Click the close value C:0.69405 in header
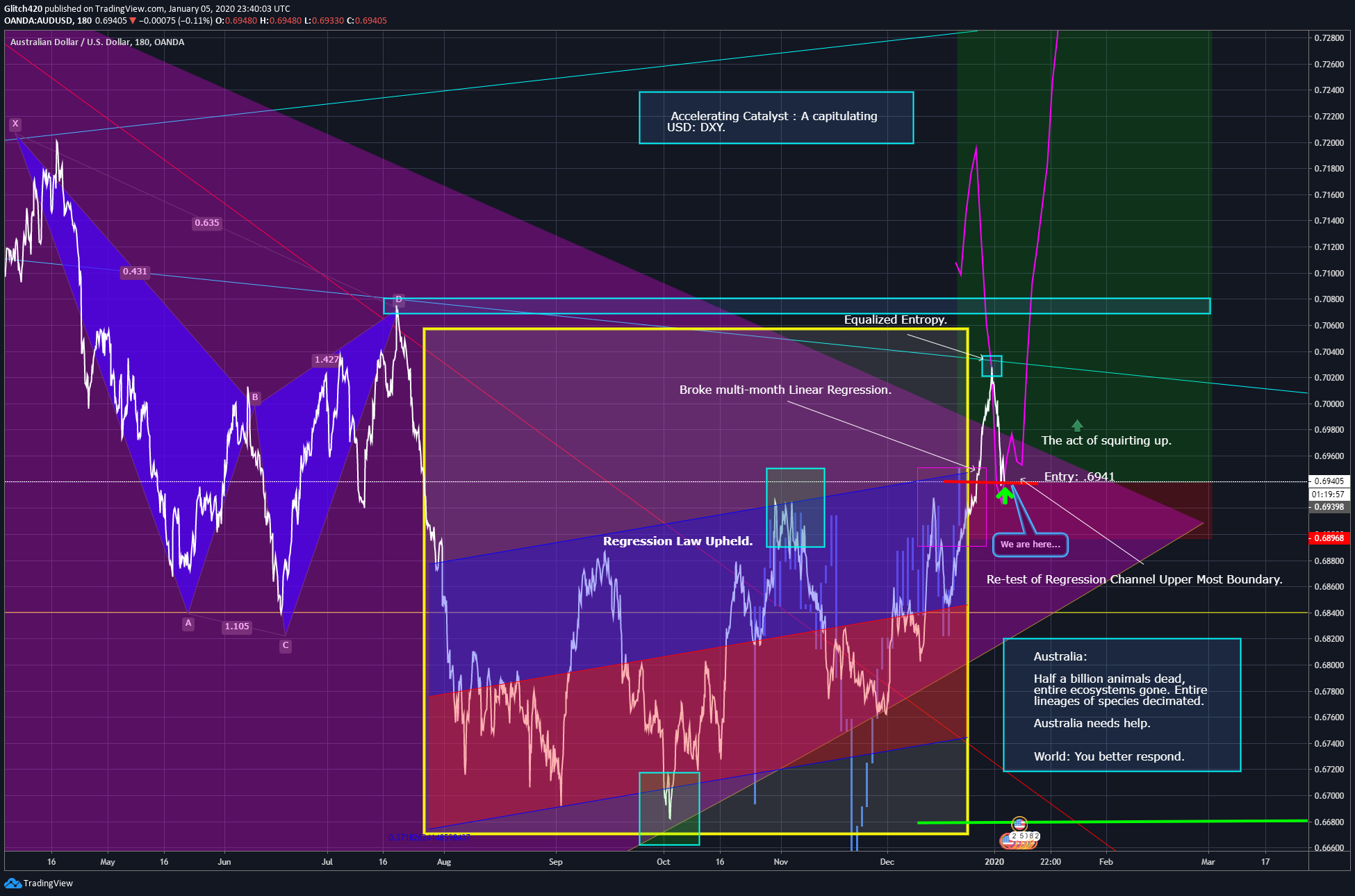This screenshot has height=896, width=1355. [x=367, y=21]
